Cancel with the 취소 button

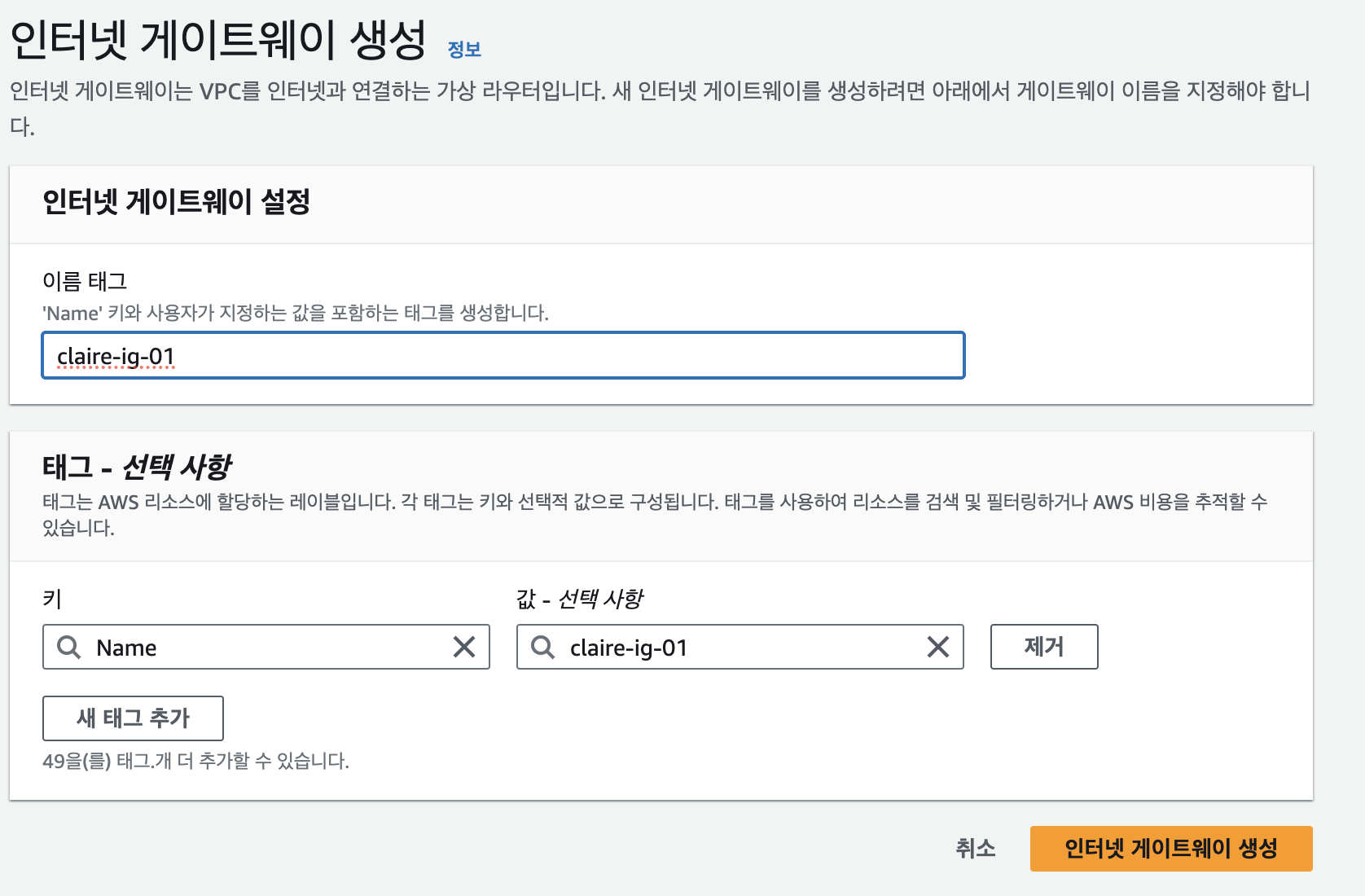pos(976,848)
